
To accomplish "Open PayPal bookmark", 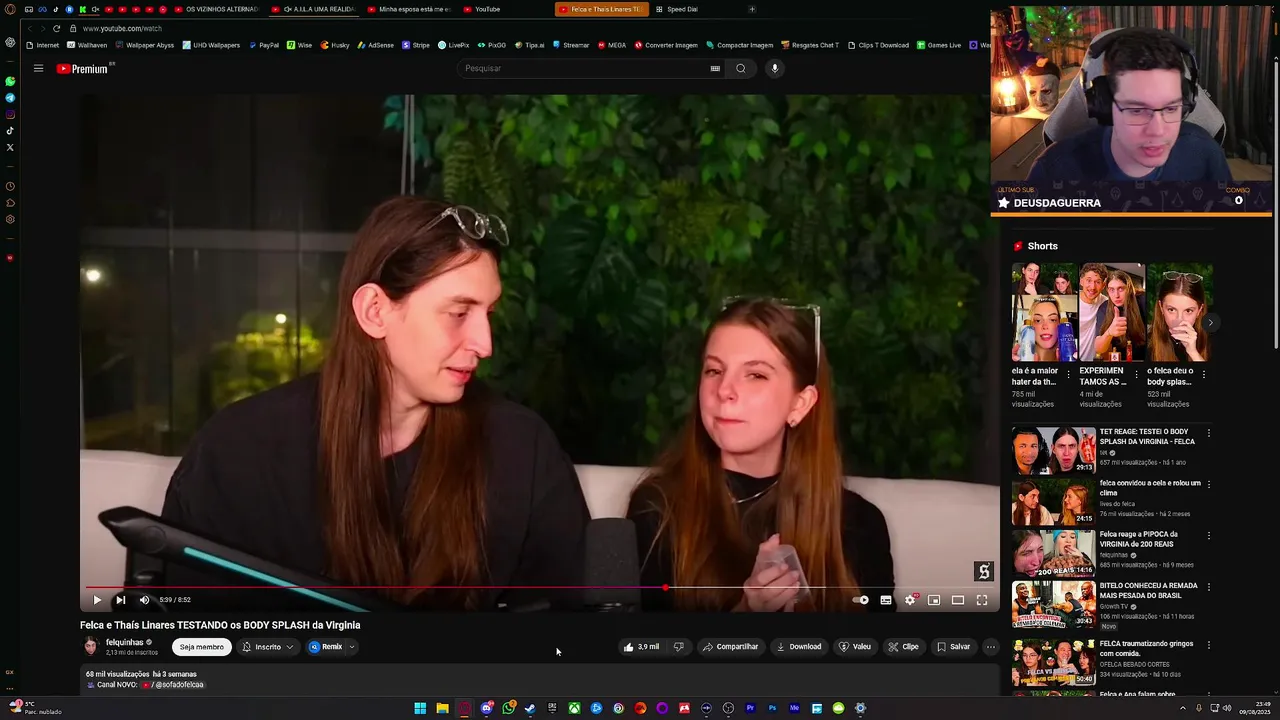I will pyautogui.click(x=264, y=45).
